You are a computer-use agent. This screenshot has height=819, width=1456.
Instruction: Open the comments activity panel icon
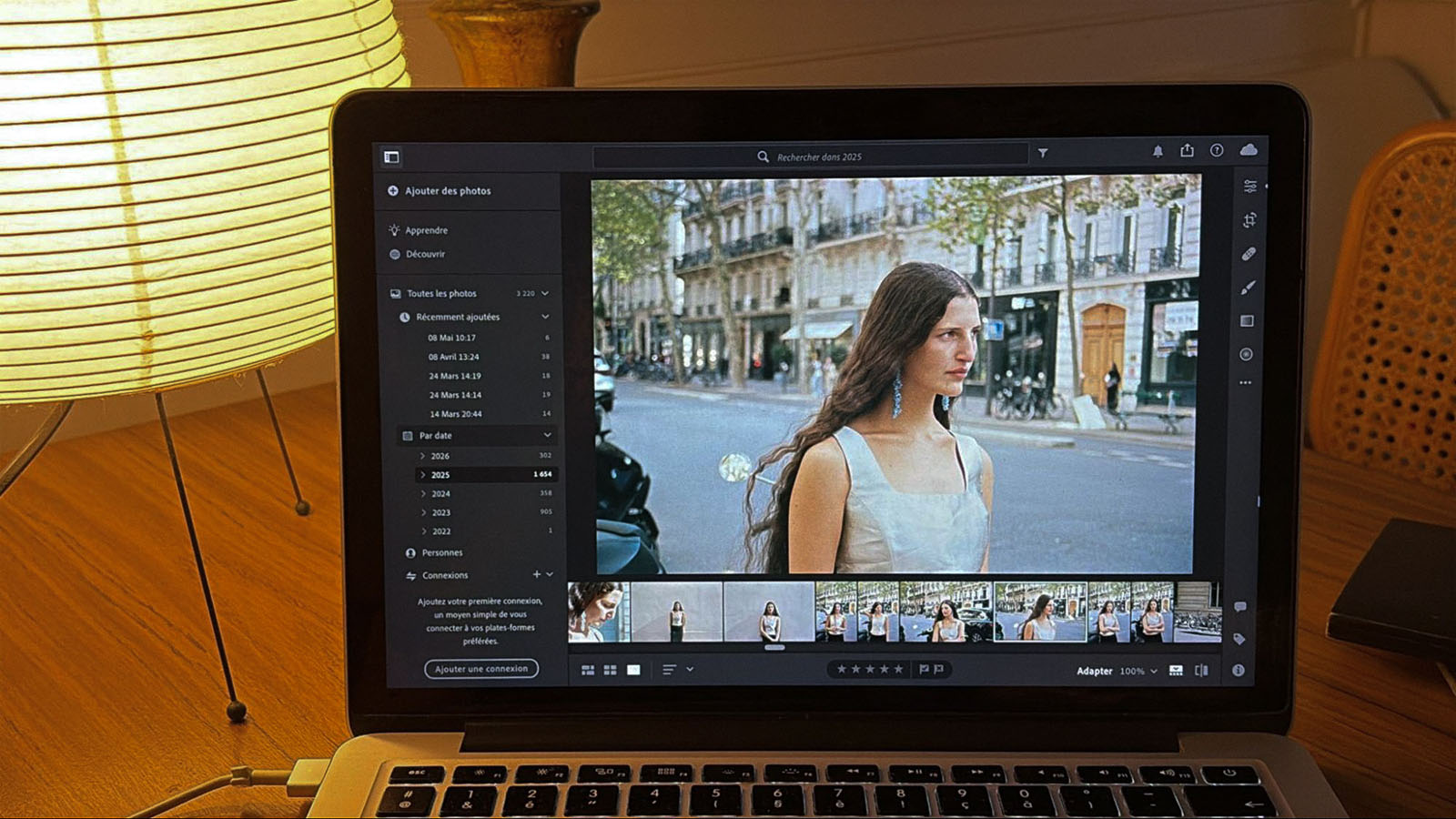coord(1239,606)
